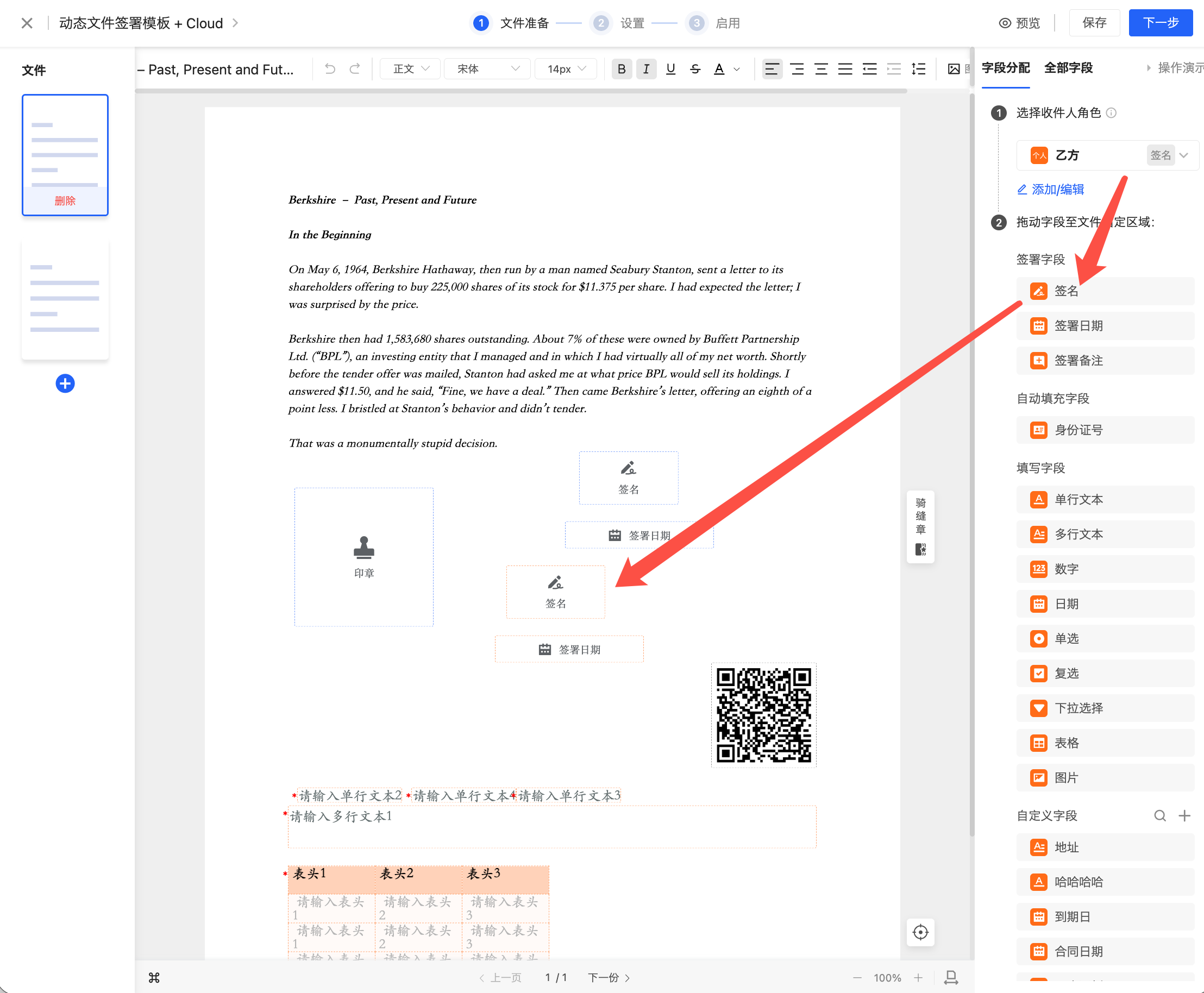Screen dimensions: 1204x993
Task: Search custom fields with magnifier icon
Action: click(1159, 815)
